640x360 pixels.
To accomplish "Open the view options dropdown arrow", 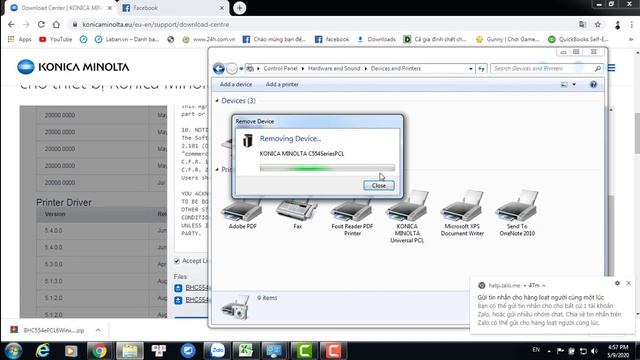I will (574, 84).
